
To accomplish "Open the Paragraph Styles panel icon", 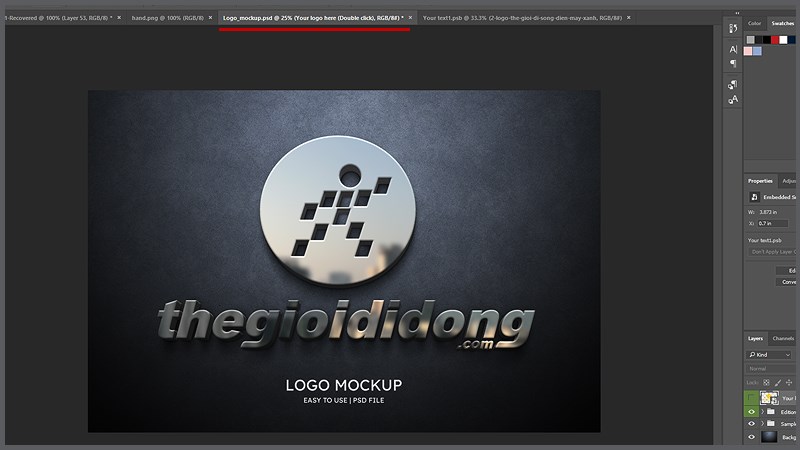I will 733,84.
